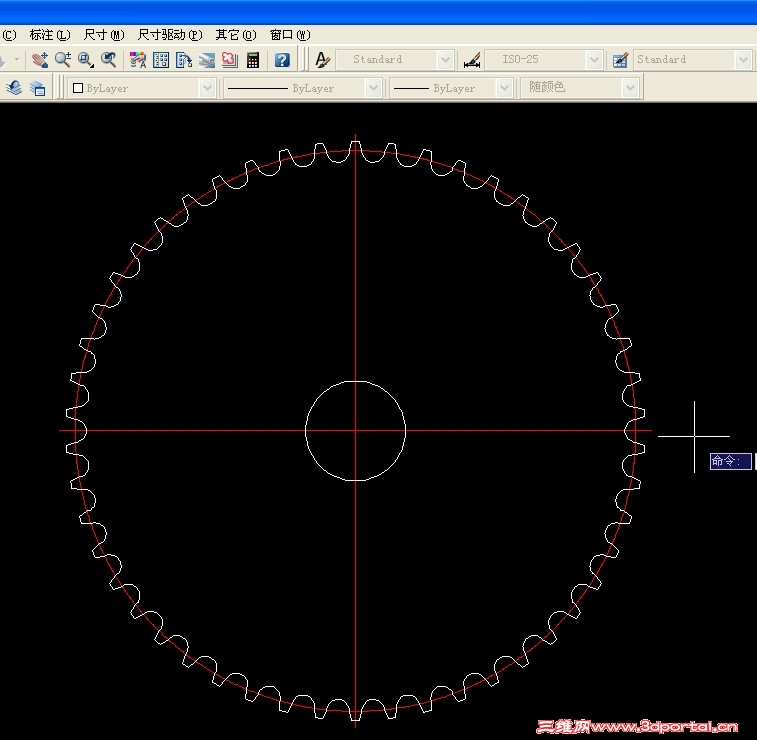Activate the Pan realtime hand tool

pos(40,60)
